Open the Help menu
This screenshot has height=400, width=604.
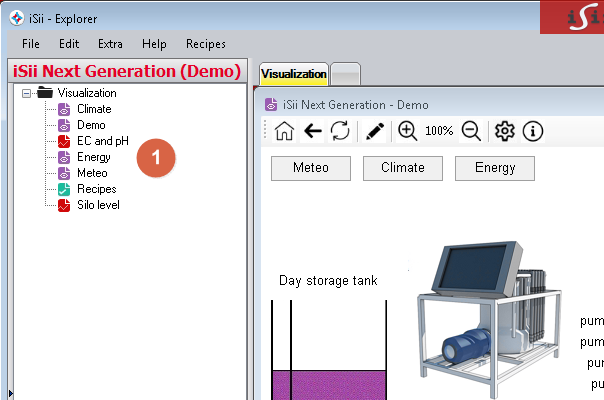tap(154, 44)
